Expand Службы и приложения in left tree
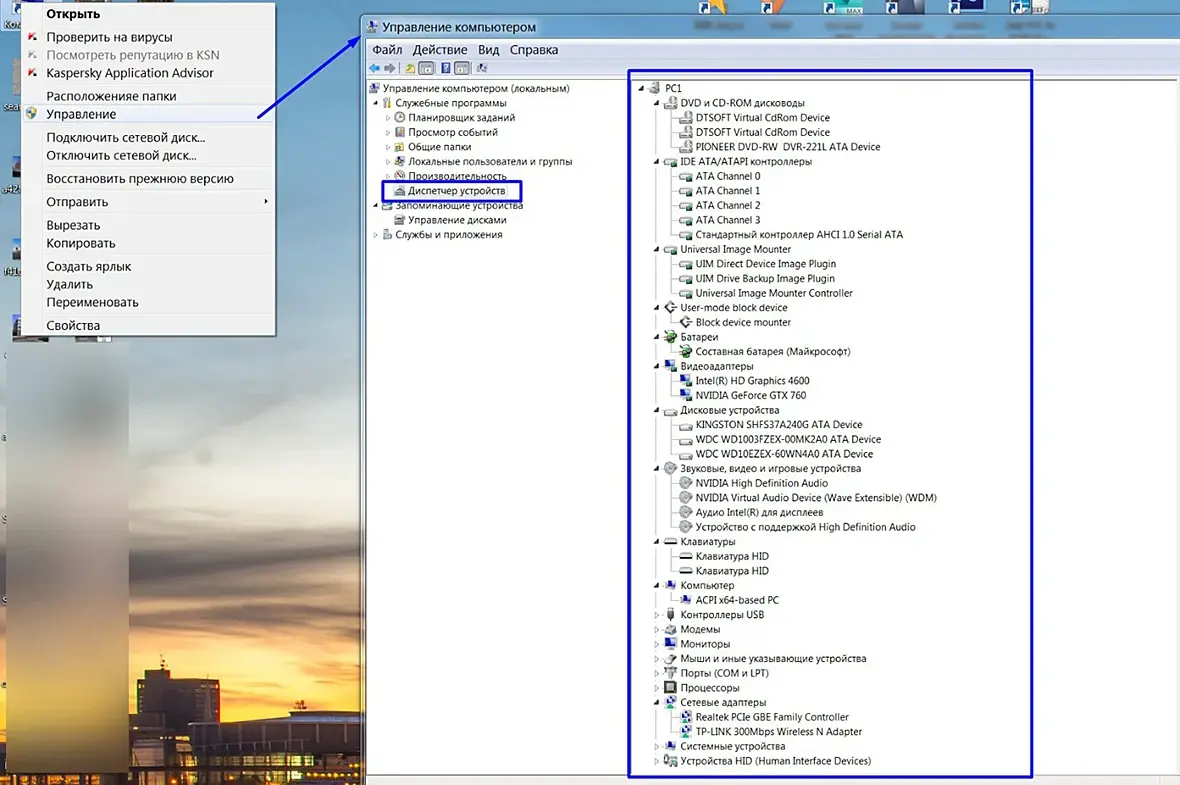Screen dimensions: 1180x785 [x=376, y=235]
